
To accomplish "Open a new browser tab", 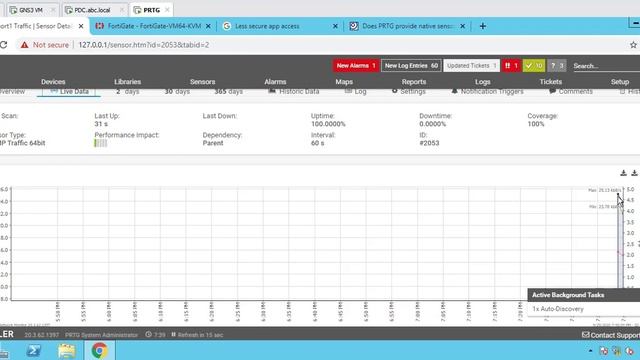I will point(482,26).
